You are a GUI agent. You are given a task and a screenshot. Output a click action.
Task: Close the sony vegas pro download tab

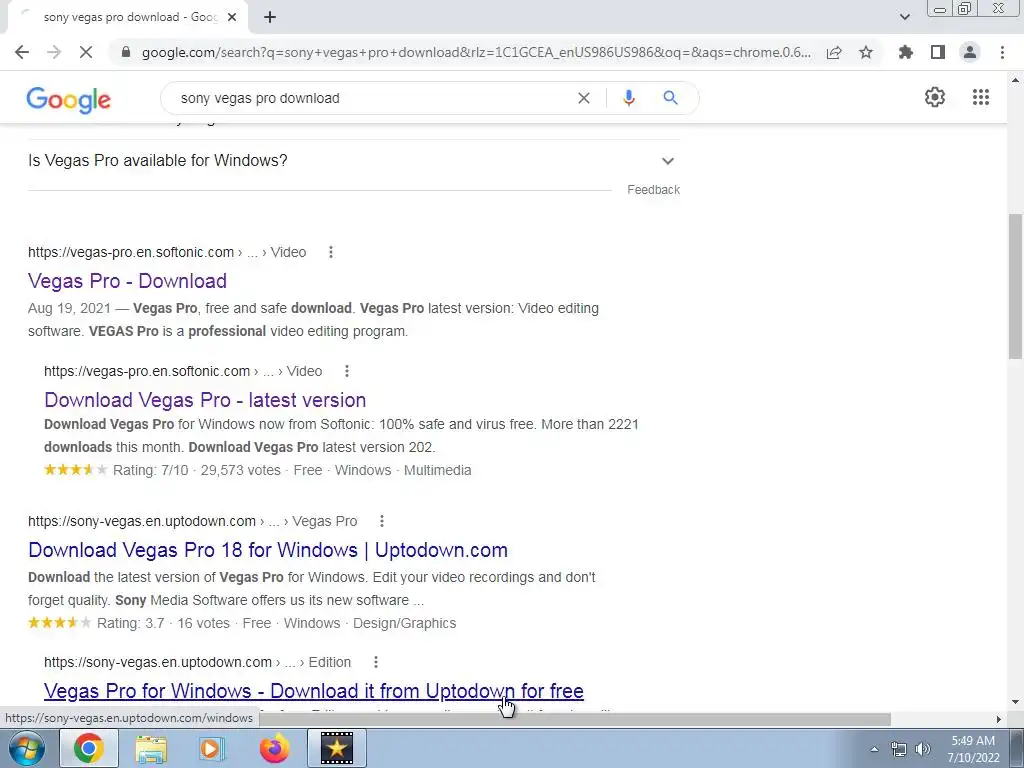[232, 17]
